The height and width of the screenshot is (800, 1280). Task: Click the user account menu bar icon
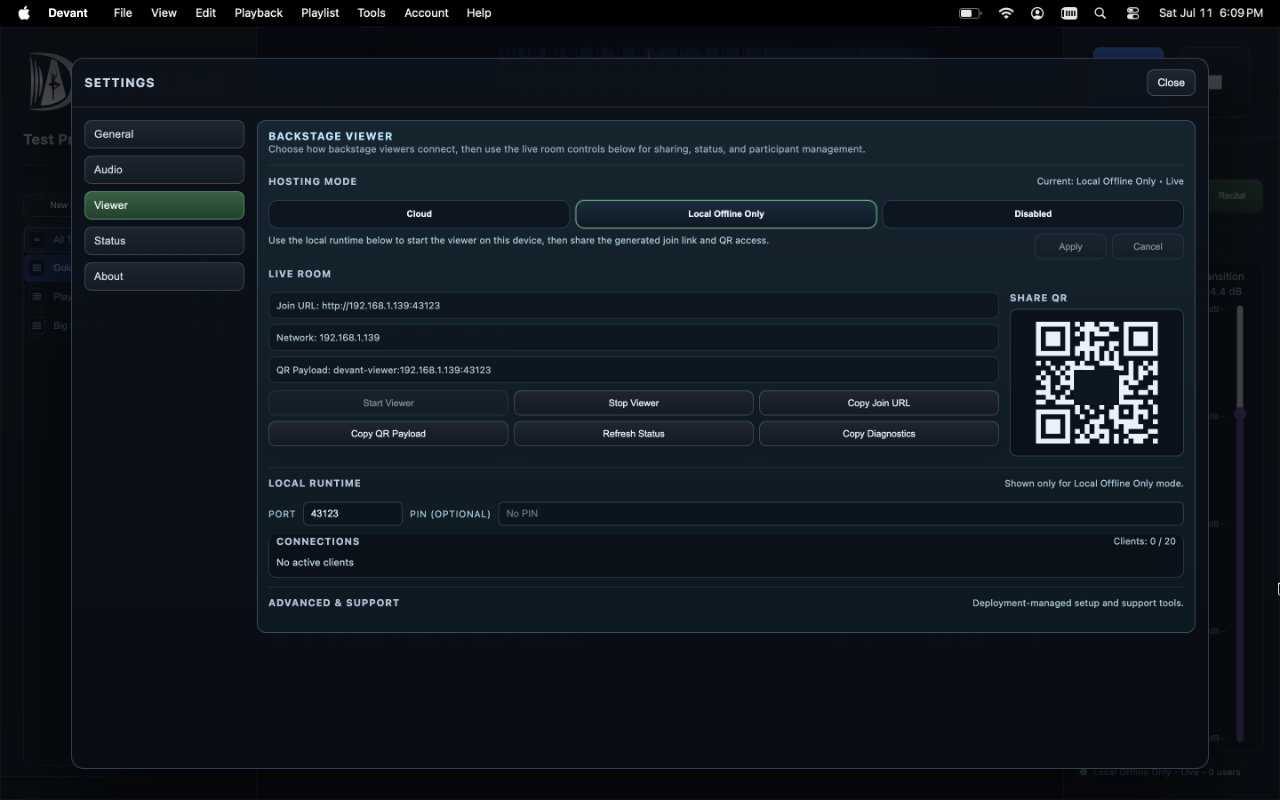(1038, 13)
